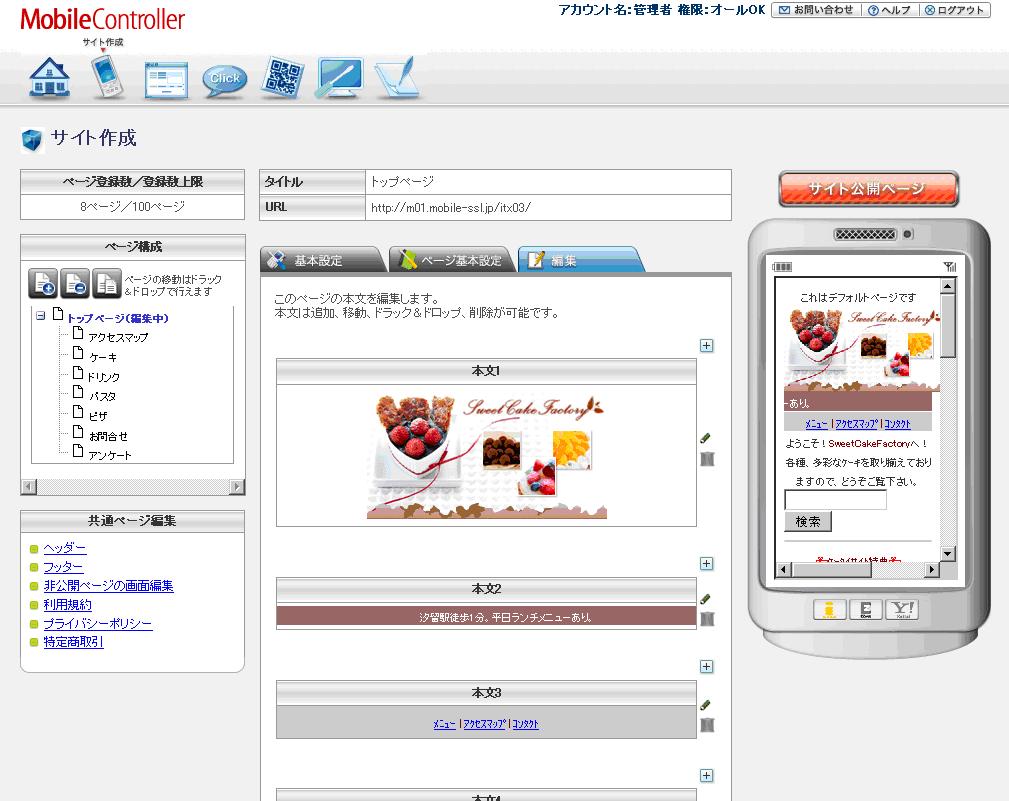This screenshot has height=801, width=1009.
Task: Delete 本文3 with trash icon
Action: click(707, 725)
